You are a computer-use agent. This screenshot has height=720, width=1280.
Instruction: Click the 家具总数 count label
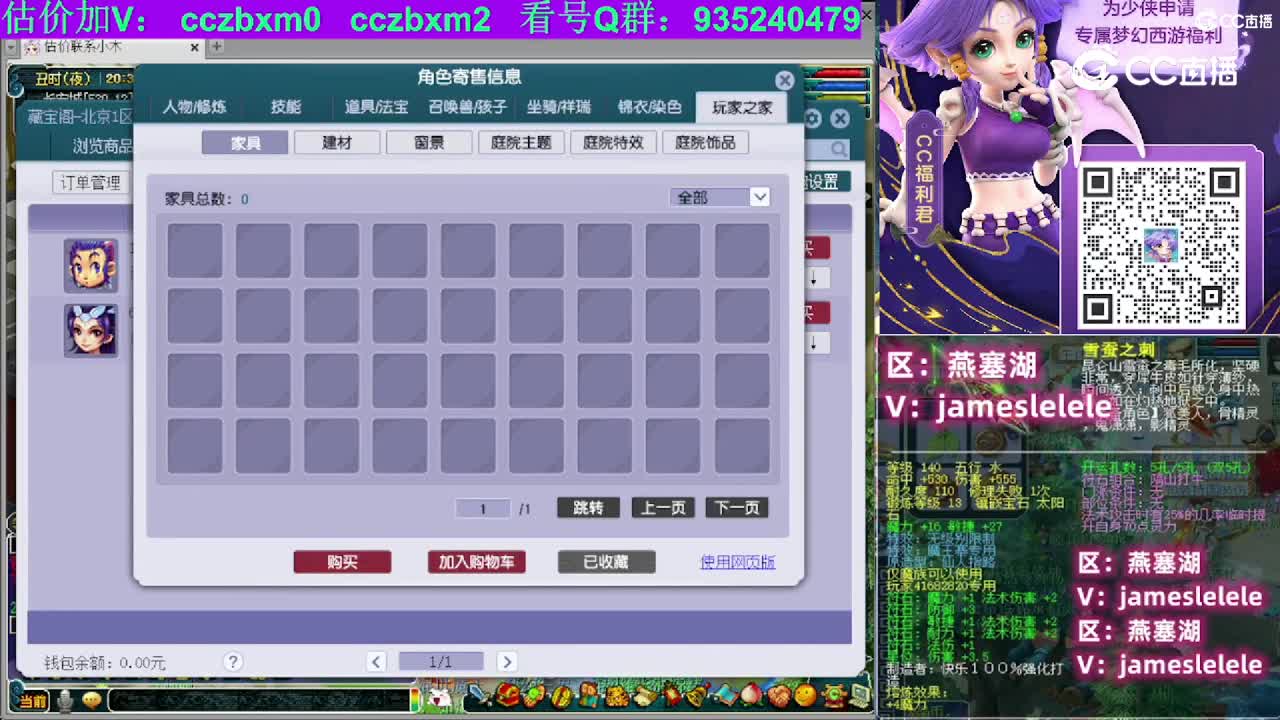pos(206,199)
